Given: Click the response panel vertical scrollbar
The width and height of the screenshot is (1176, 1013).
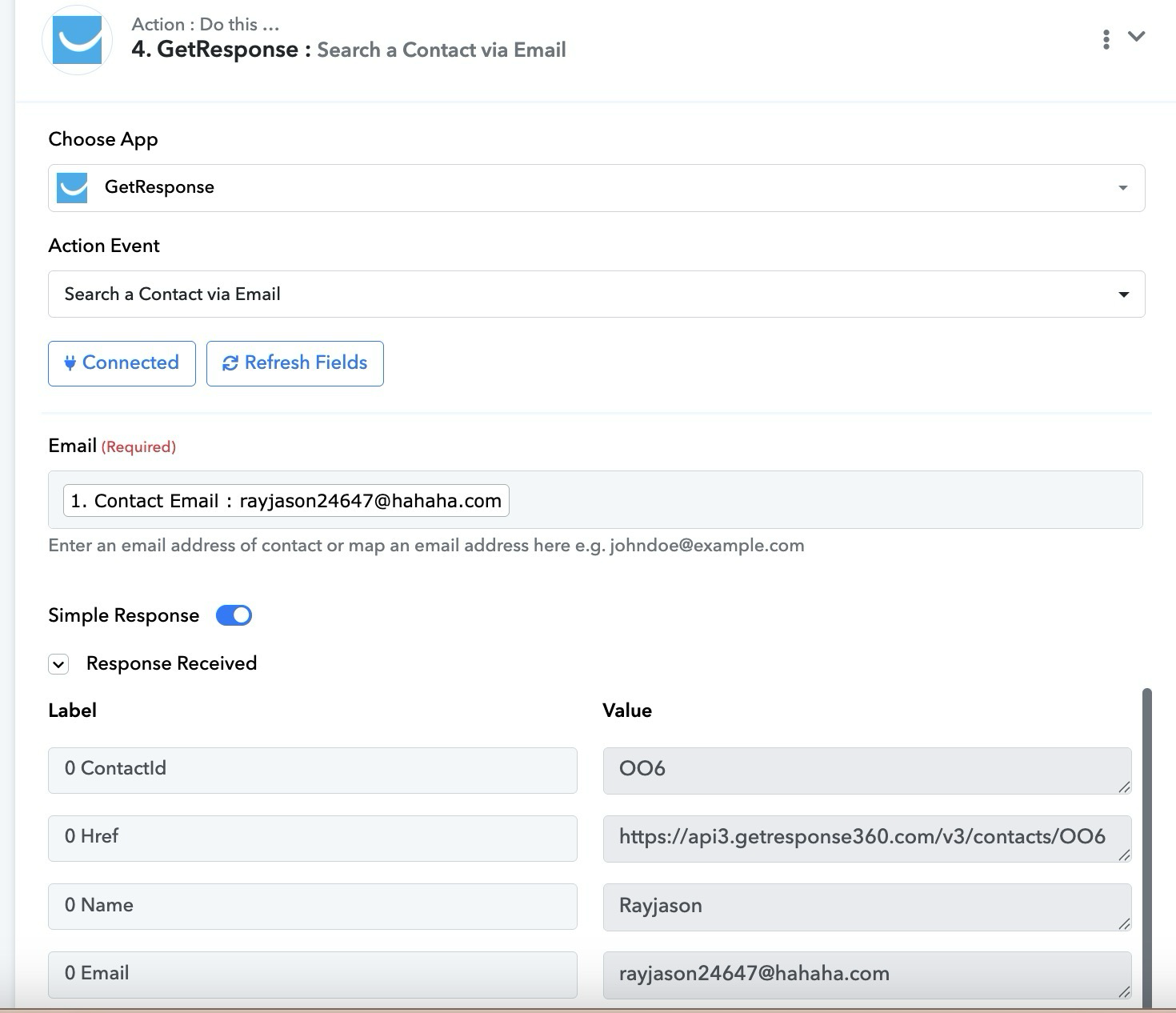Looking at the screenshot, I should coord(1146,840).
